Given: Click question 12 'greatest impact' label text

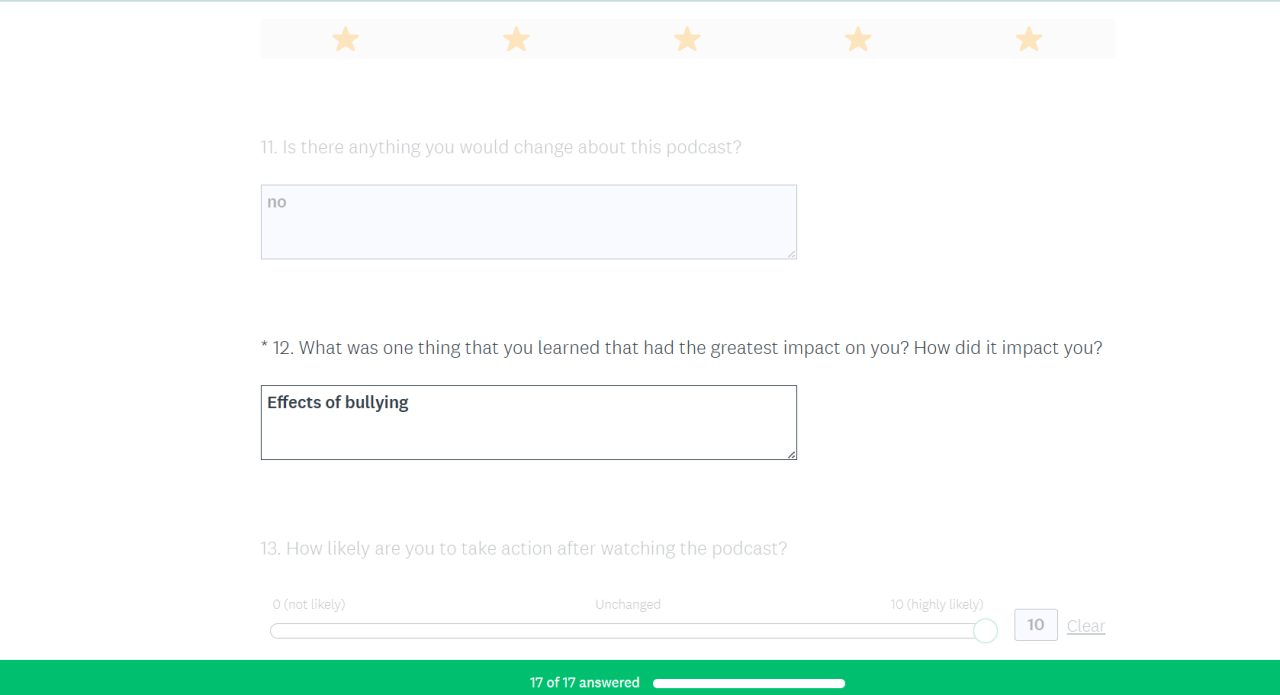Looking at the screenshot, I should [681, 348].
